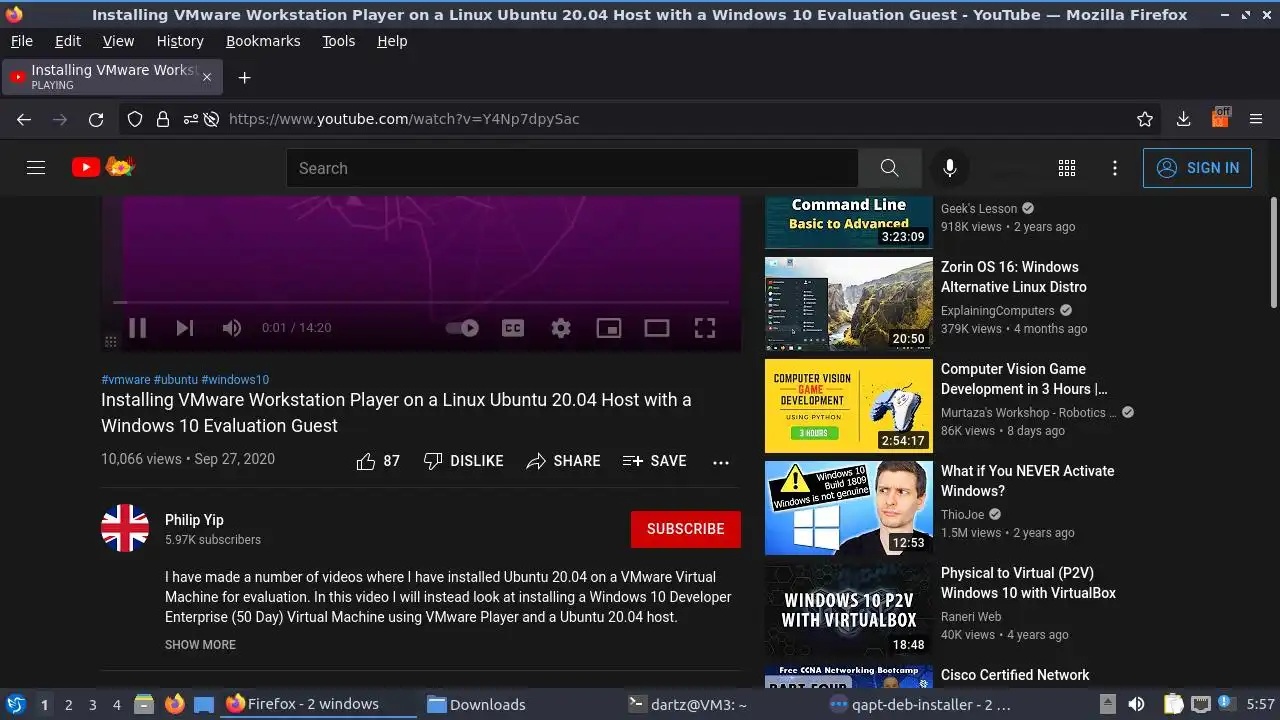Viewport: 1280px width, 720px height.
Task: Open Command Line Basic to Advanced thumbnail
Action: pyautogui.click(x=849, y=222)
